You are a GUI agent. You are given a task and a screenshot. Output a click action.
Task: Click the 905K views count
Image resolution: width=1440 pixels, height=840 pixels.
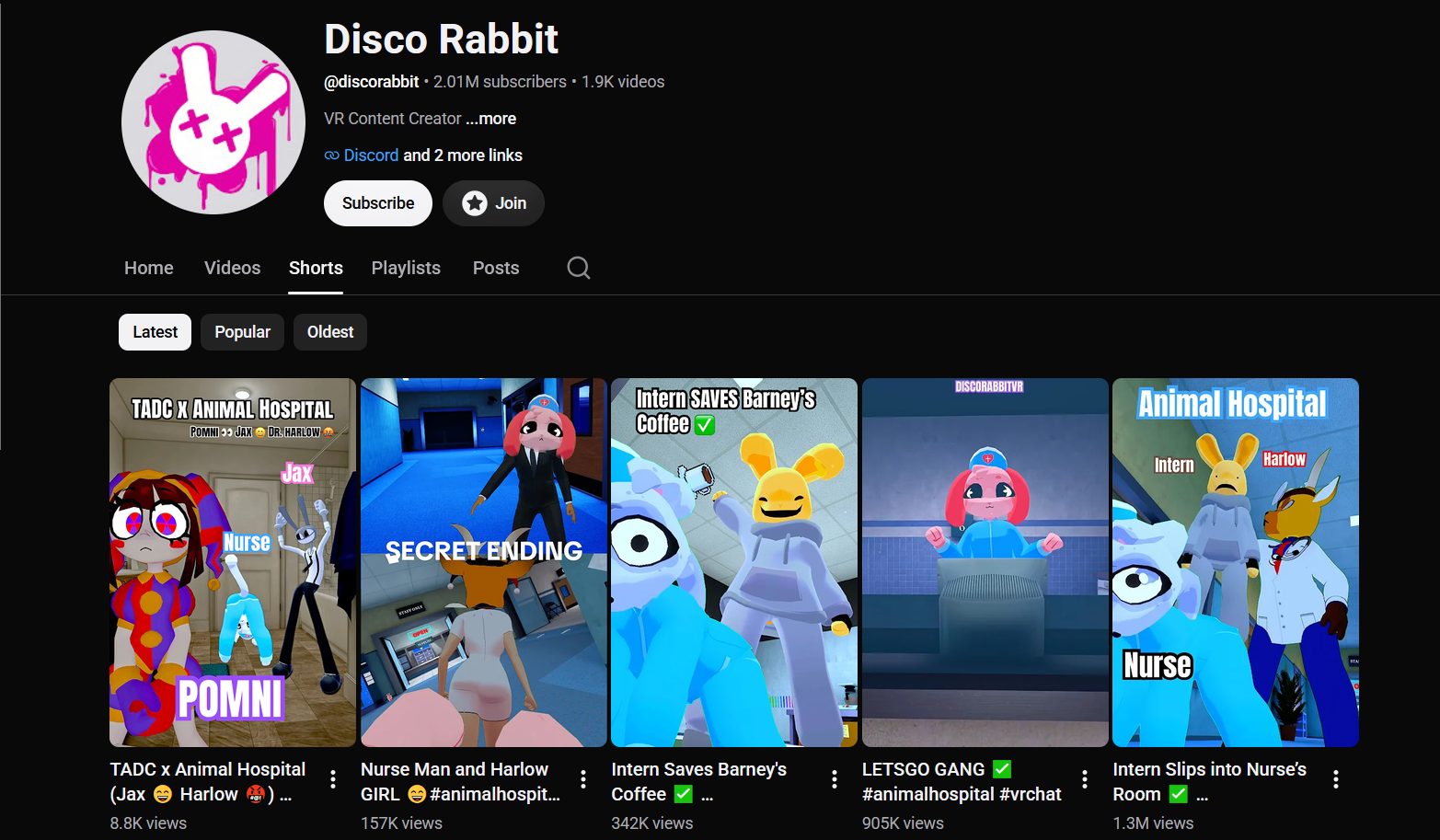[x=903, y=823]
